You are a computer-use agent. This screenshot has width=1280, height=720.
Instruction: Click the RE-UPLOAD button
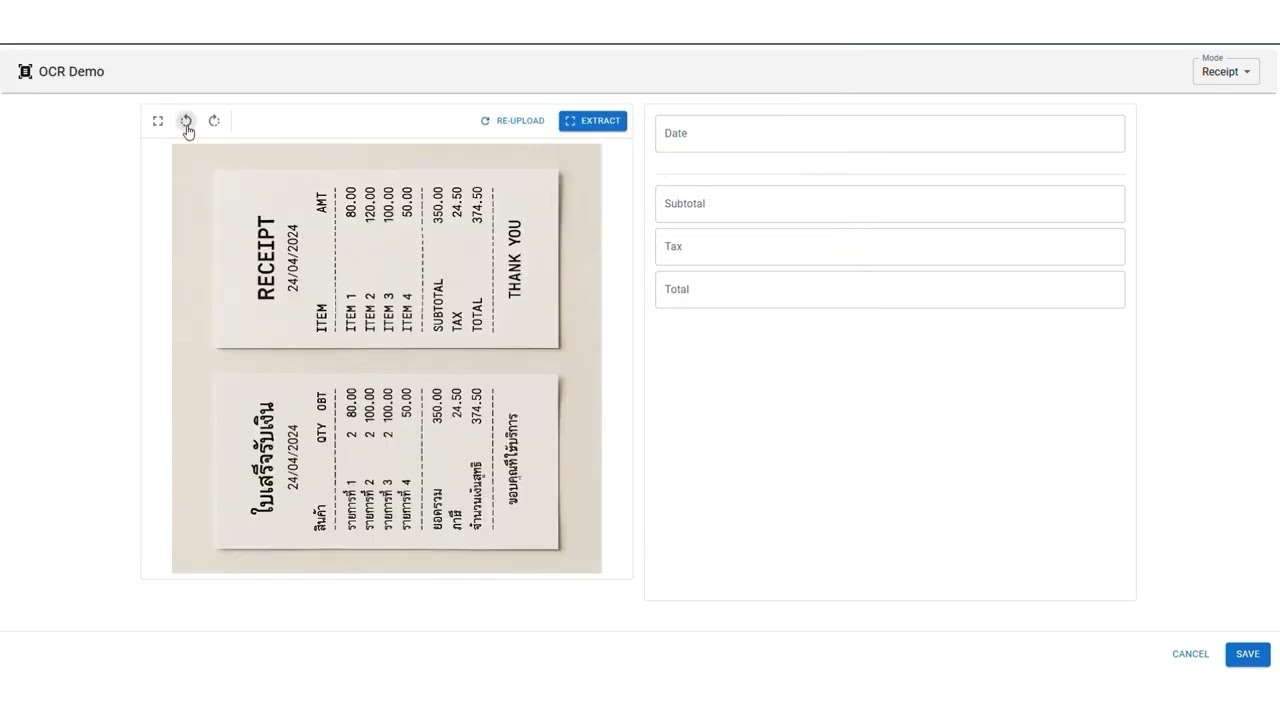click(513, 121)
